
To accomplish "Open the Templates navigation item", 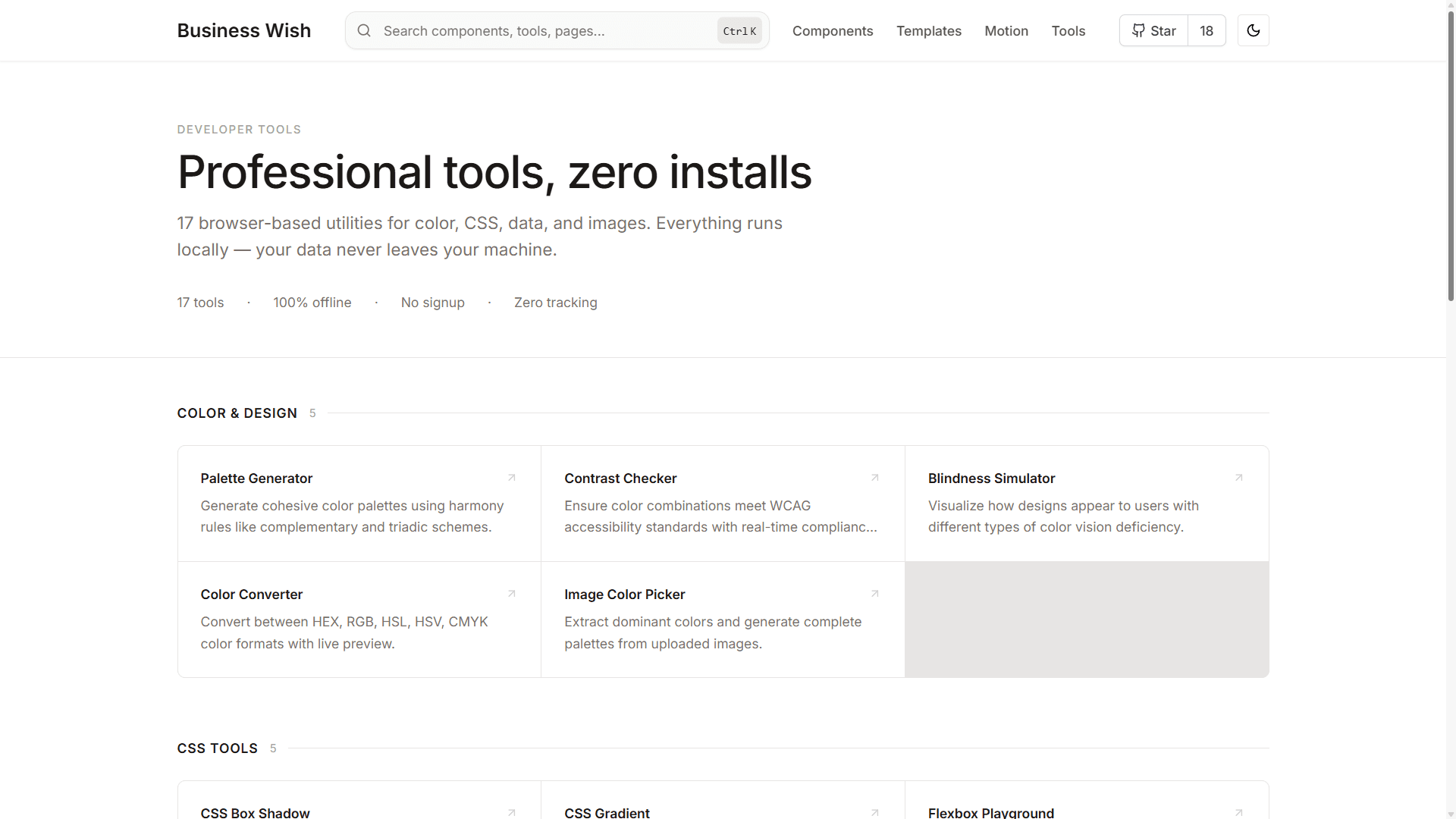I will [929, 31].
